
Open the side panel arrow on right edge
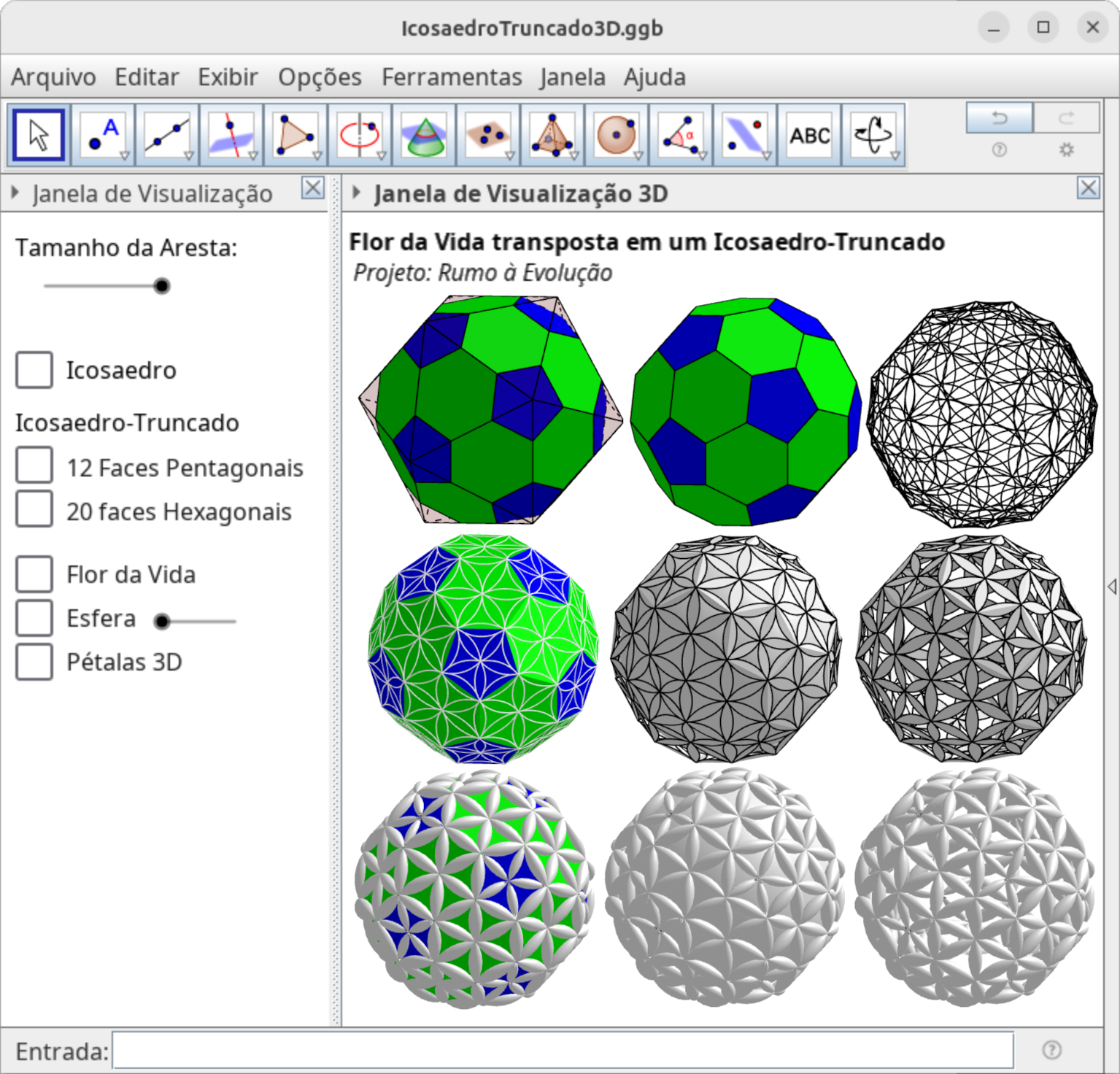click(1111, 586)
